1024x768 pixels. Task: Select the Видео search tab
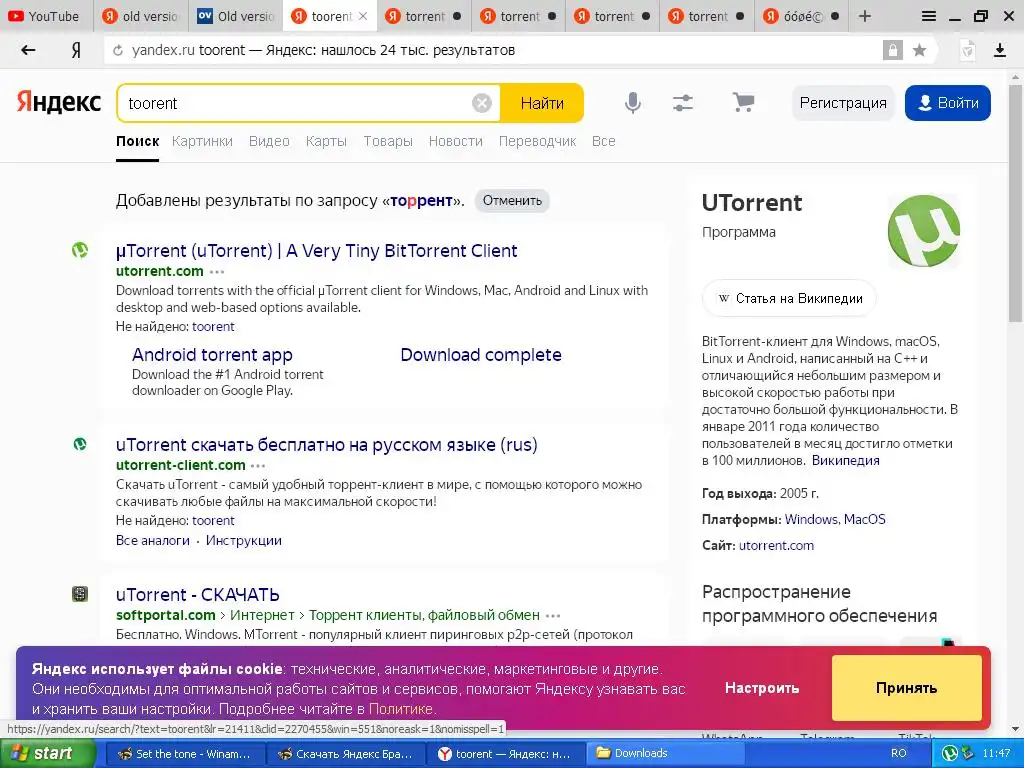click(269, 141)
